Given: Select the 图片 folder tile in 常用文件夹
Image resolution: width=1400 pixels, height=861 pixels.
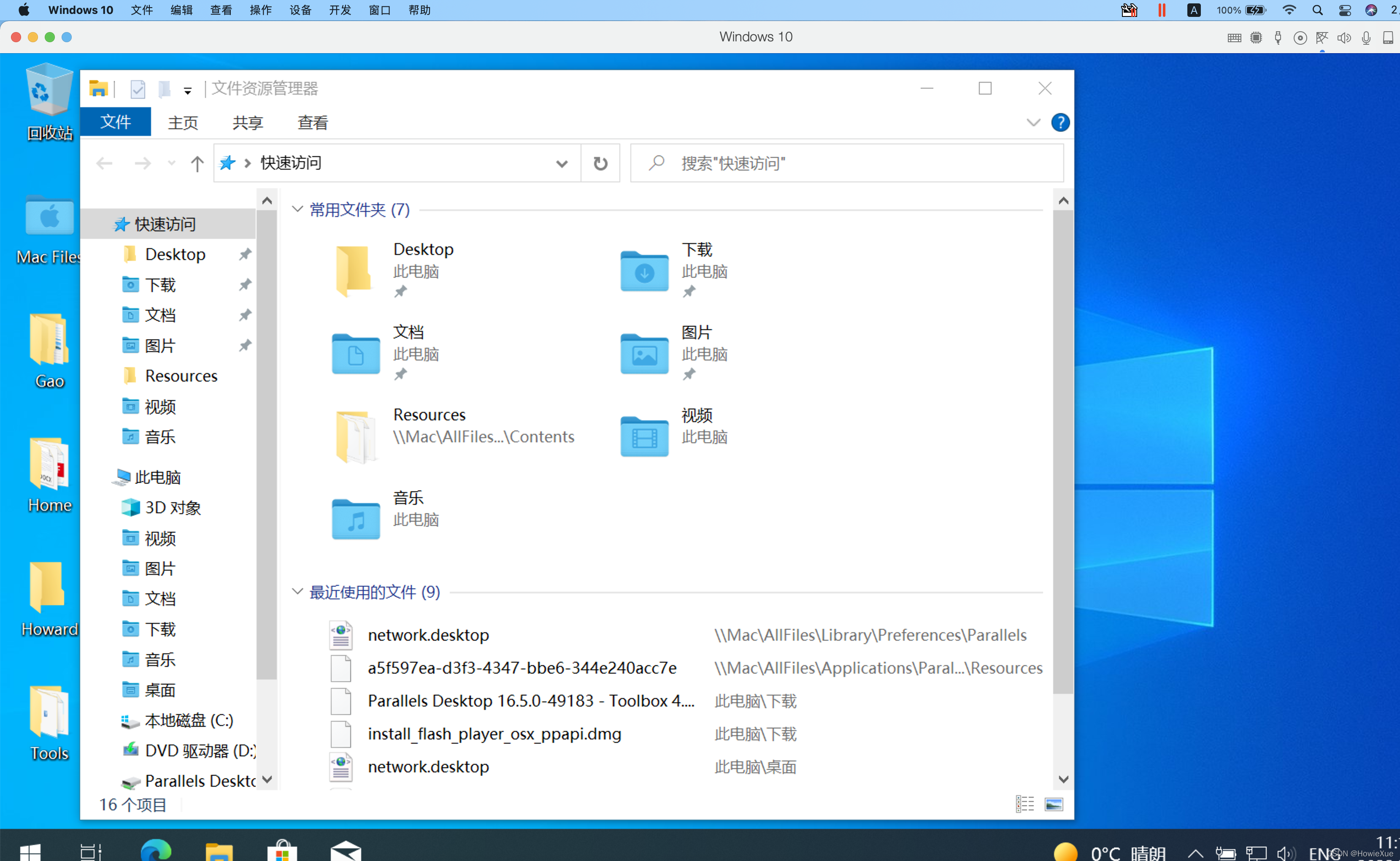Looking at the screenshot, I should pos(674,352).
